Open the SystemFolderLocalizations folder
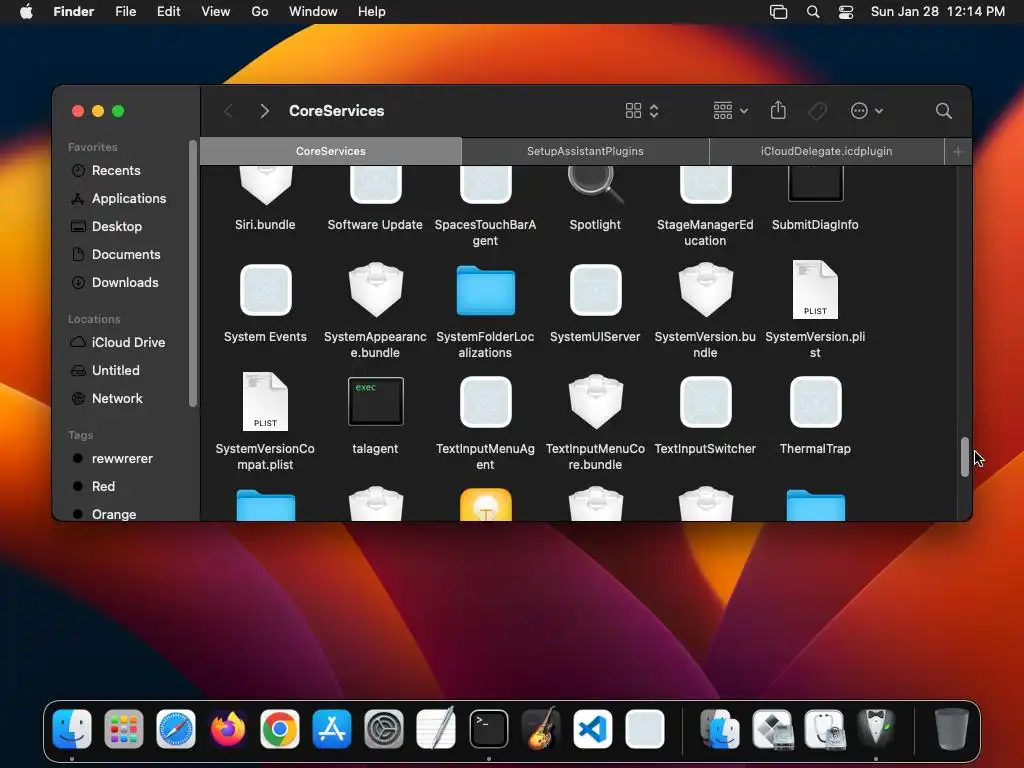The width and height of the screenshot is (1024, 768). click(x=485, y=290)
